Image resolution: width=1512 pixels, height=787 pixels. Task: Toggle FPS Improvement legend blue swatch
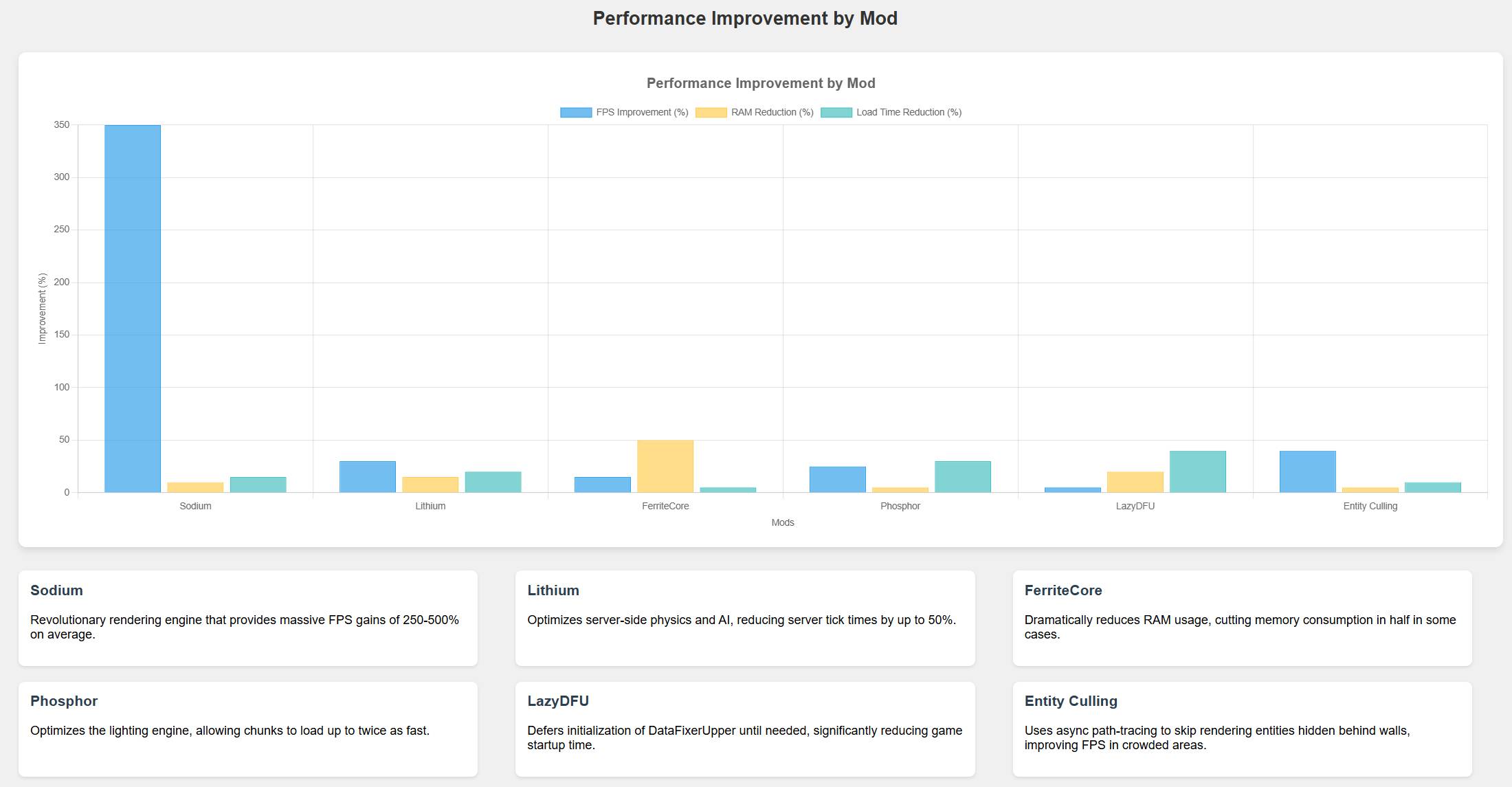575,113
